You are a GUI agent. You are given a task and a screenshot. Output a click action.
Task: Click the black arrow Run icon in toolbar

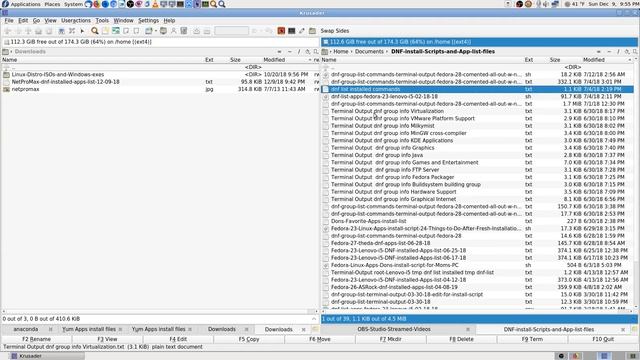[82, 31]
